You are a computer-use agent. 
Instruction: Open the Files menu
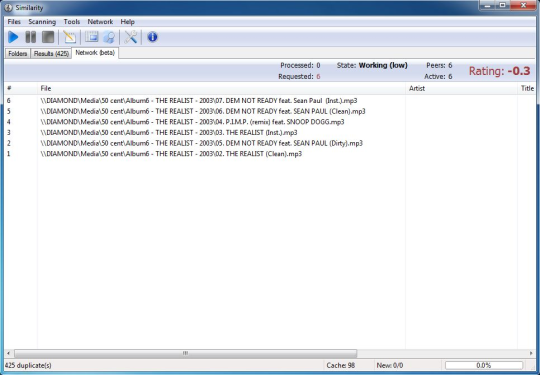click(x=14, y=22)
